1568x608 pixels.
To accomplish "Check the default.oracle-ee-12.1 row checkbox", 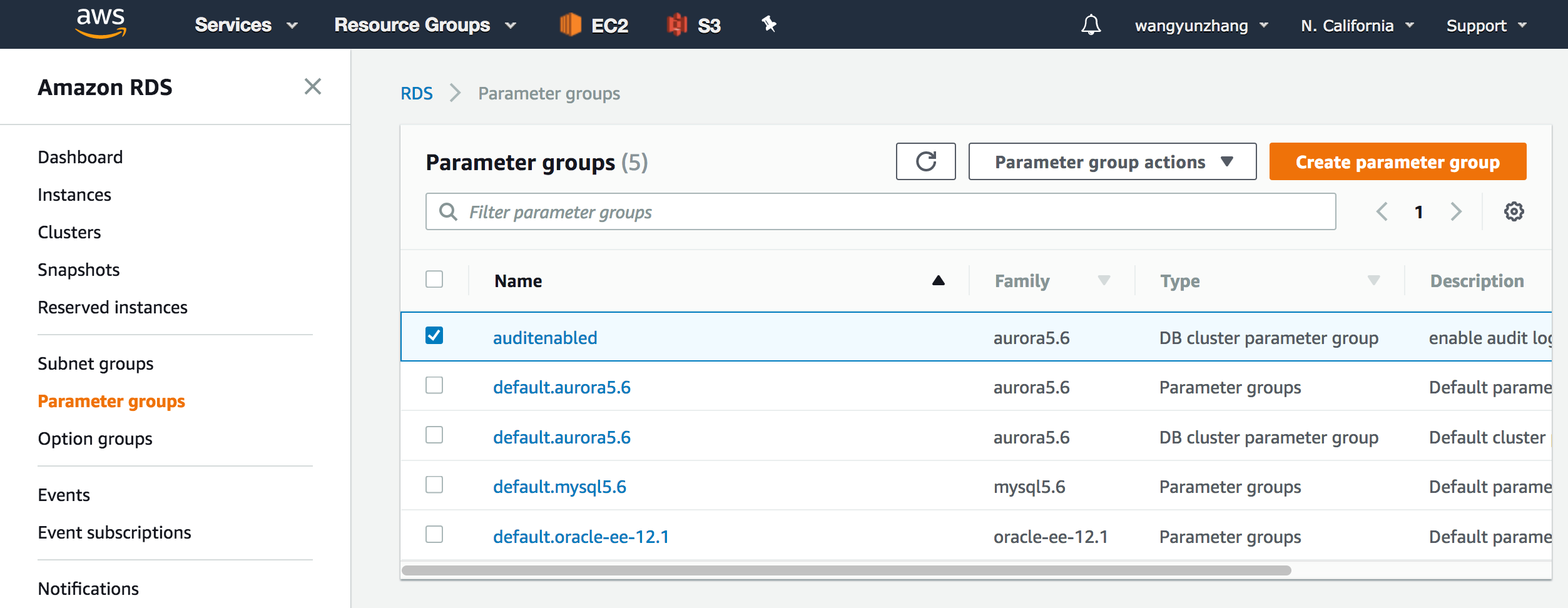I will pyautogui.click(x=434, y=534).
